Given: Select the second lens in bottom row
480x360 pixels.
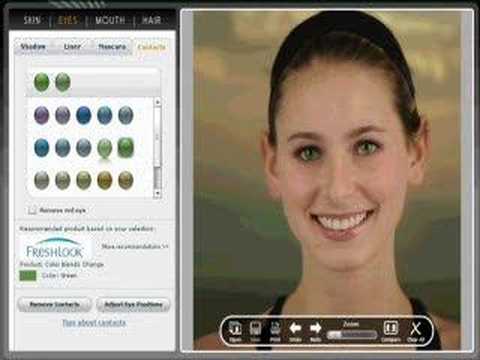Looking at the screenshot, I should point(63,180).
